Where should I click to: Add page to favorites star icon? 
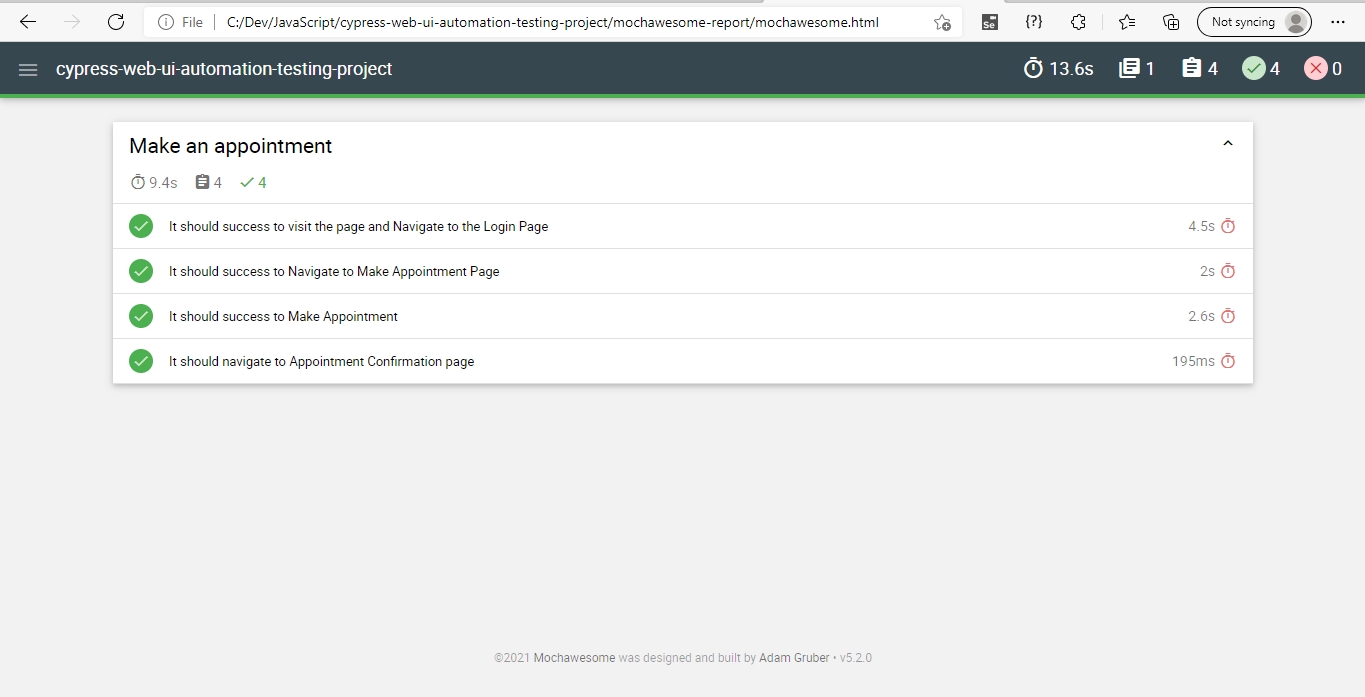pos(942,22)
